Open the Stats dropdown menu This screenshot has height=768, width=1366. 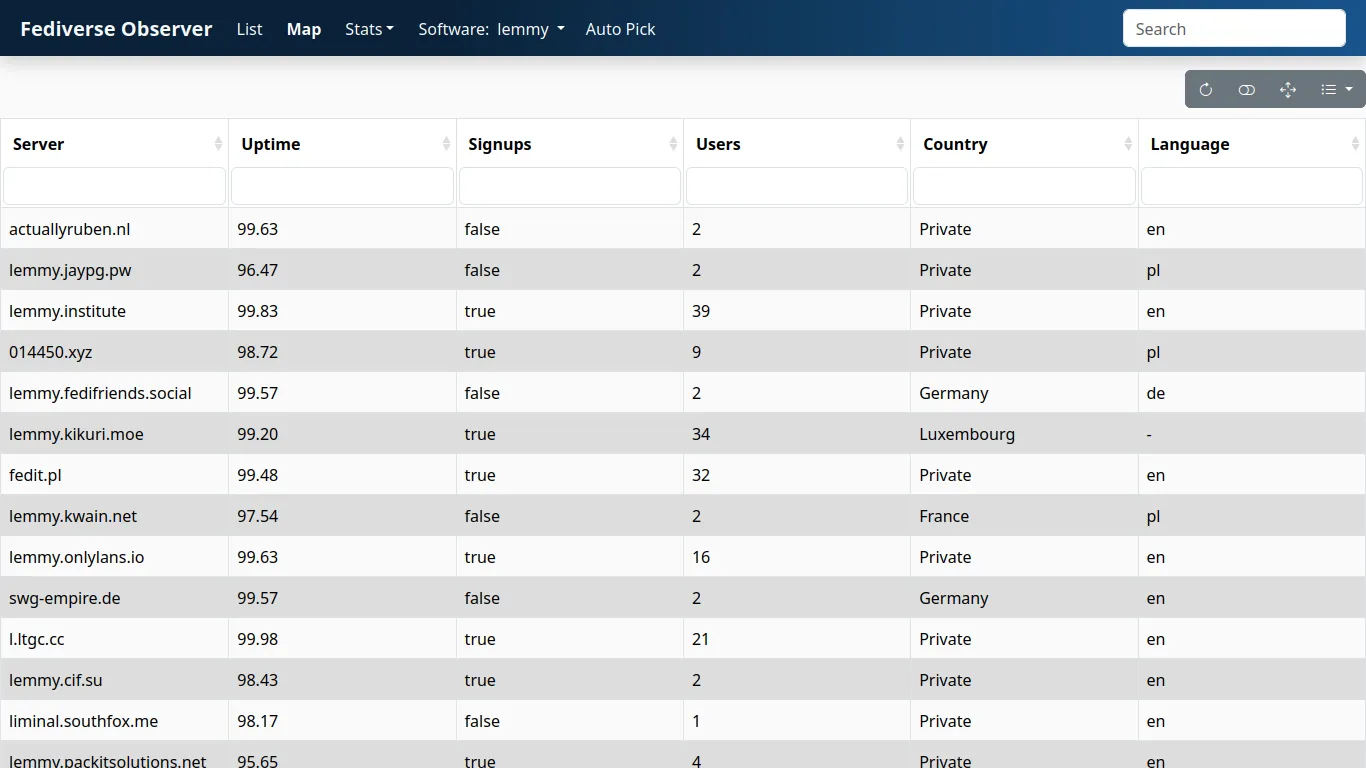(x=369, y=29)
